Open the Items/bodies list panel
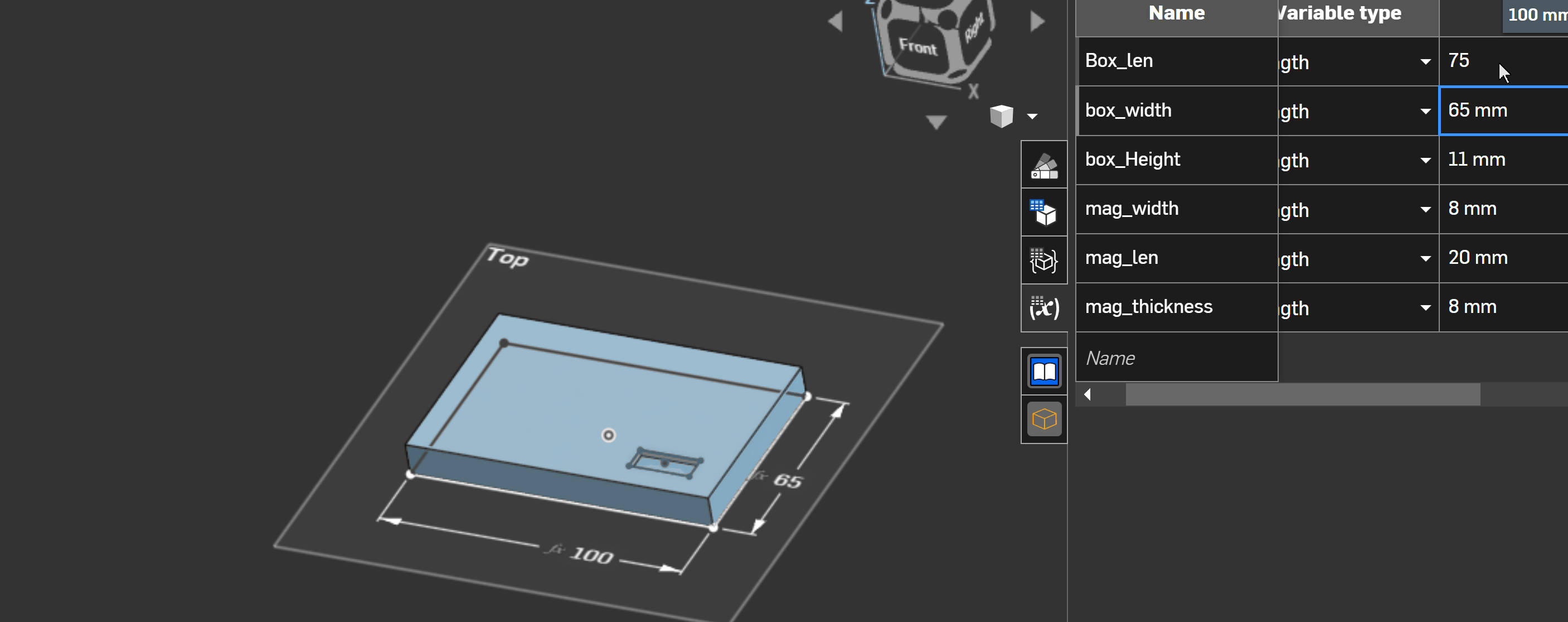Image resolution: width=1568 pixels, height=622 pixels. point(1043,212)
